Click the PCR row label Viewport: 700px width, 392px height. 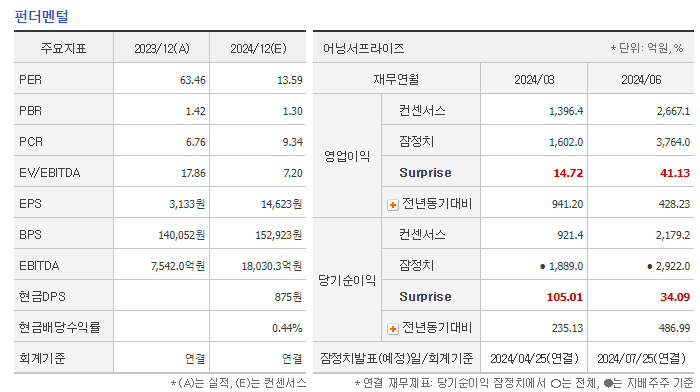tap(31, 142)
